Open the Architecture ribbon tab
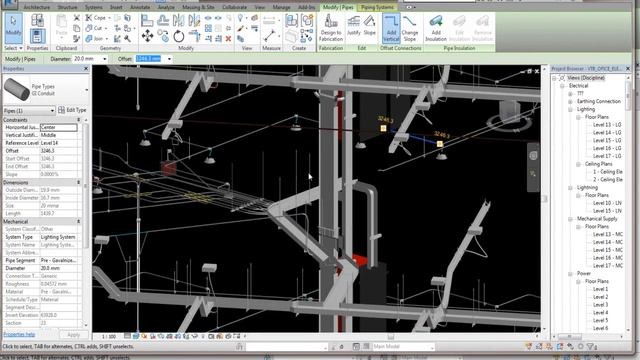This screenshot has height=360, width=640. (37, 7)
